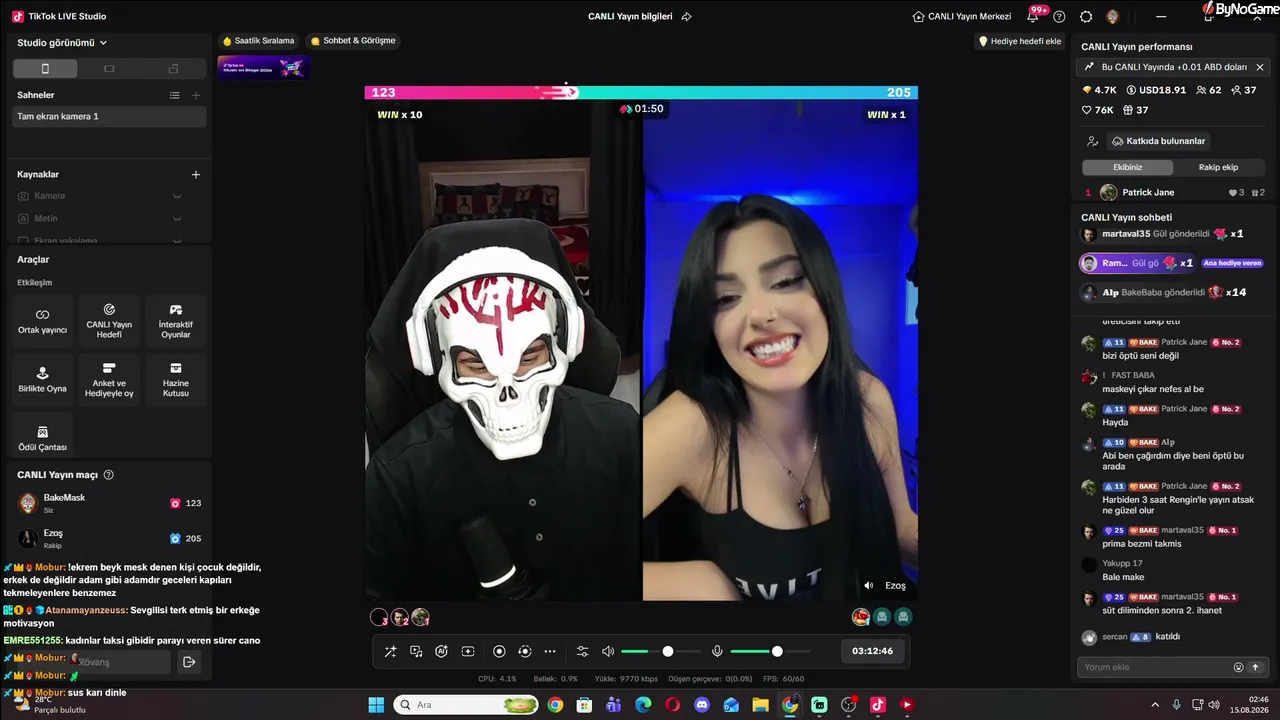Click the 03:12:46 live duration button
The width and height of the screenshot is (1280, 720).
tap(872, 651)
